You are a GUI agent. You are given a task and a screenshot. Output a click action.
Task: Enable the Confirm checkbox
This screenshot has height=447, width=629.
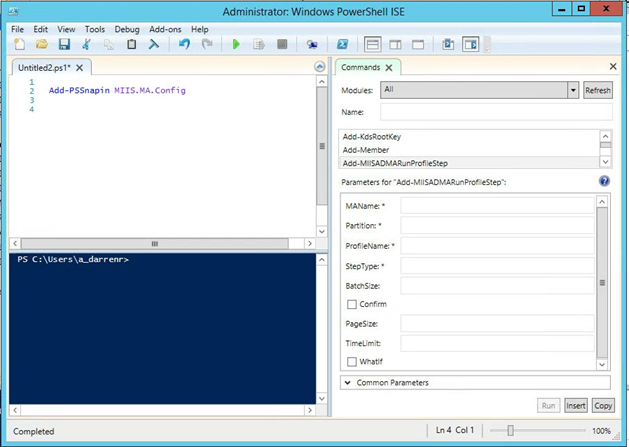pos(351,304)
